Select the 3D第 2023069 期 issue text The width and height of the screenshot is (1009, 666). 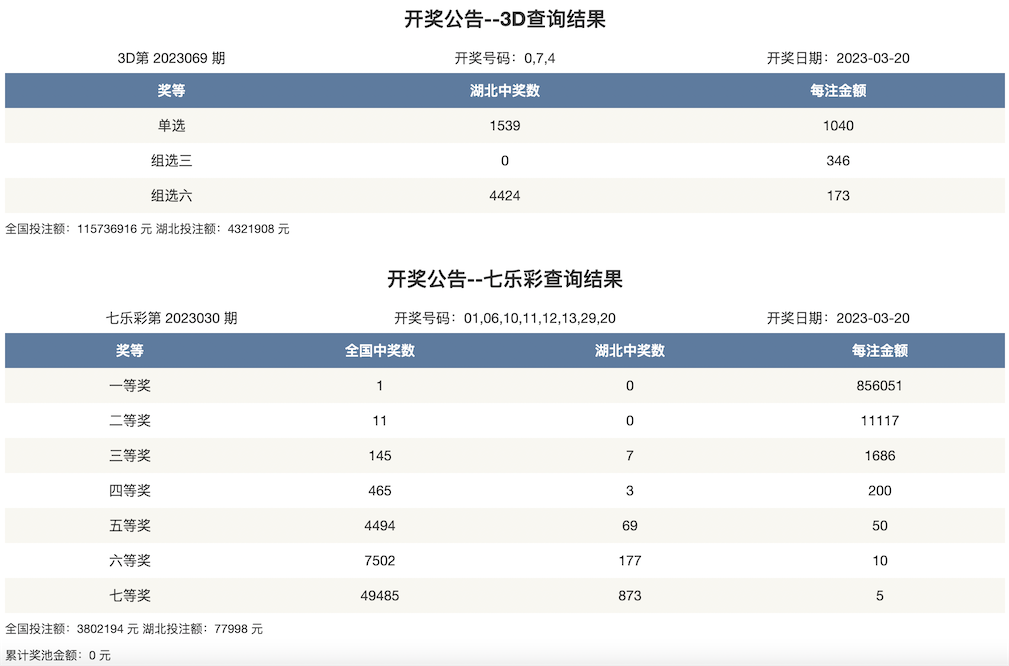(x=171, y=58)
